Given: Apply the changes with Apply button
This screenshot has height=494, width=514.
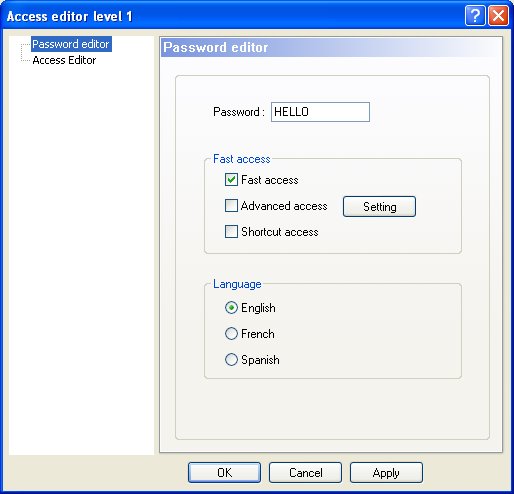Looking at the screenshot, I should [386, 473].
